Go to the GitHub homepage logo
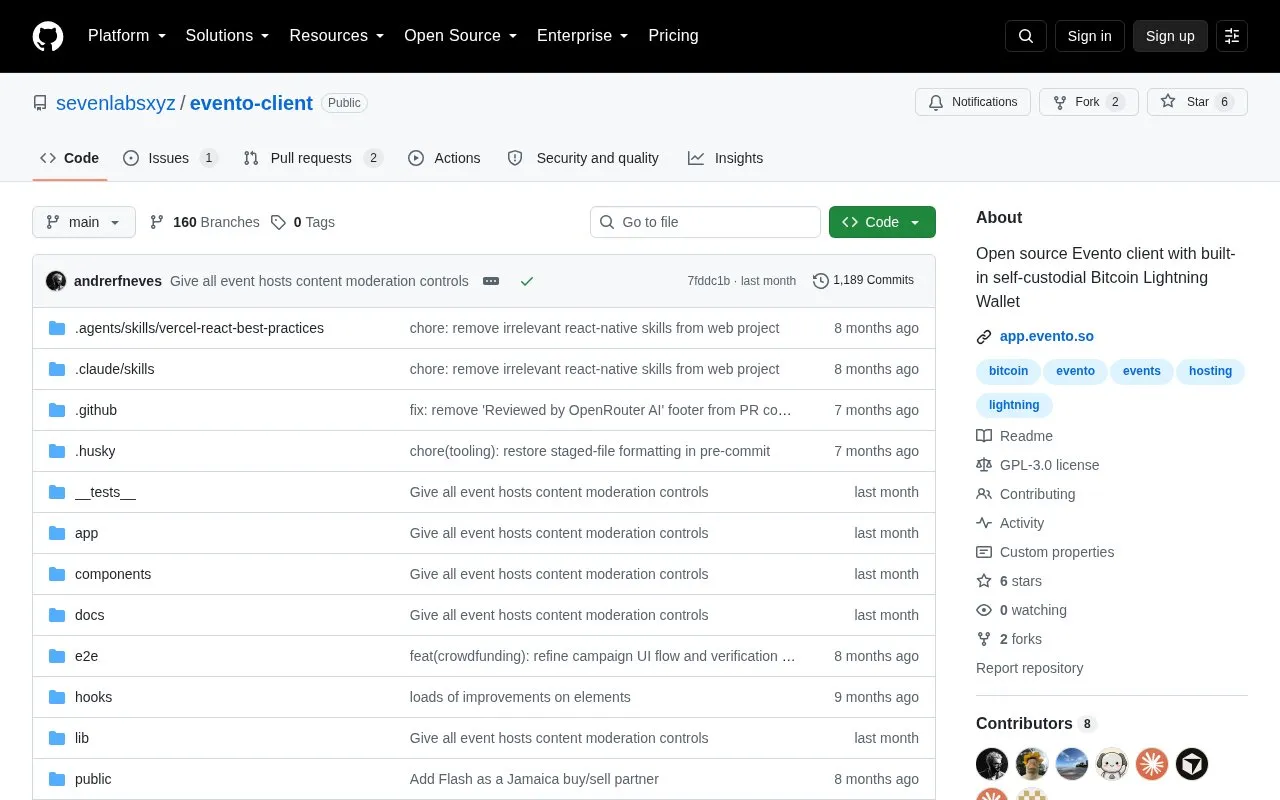The image size is (1280, 800). pyautogui.click(x=48, y=36)
